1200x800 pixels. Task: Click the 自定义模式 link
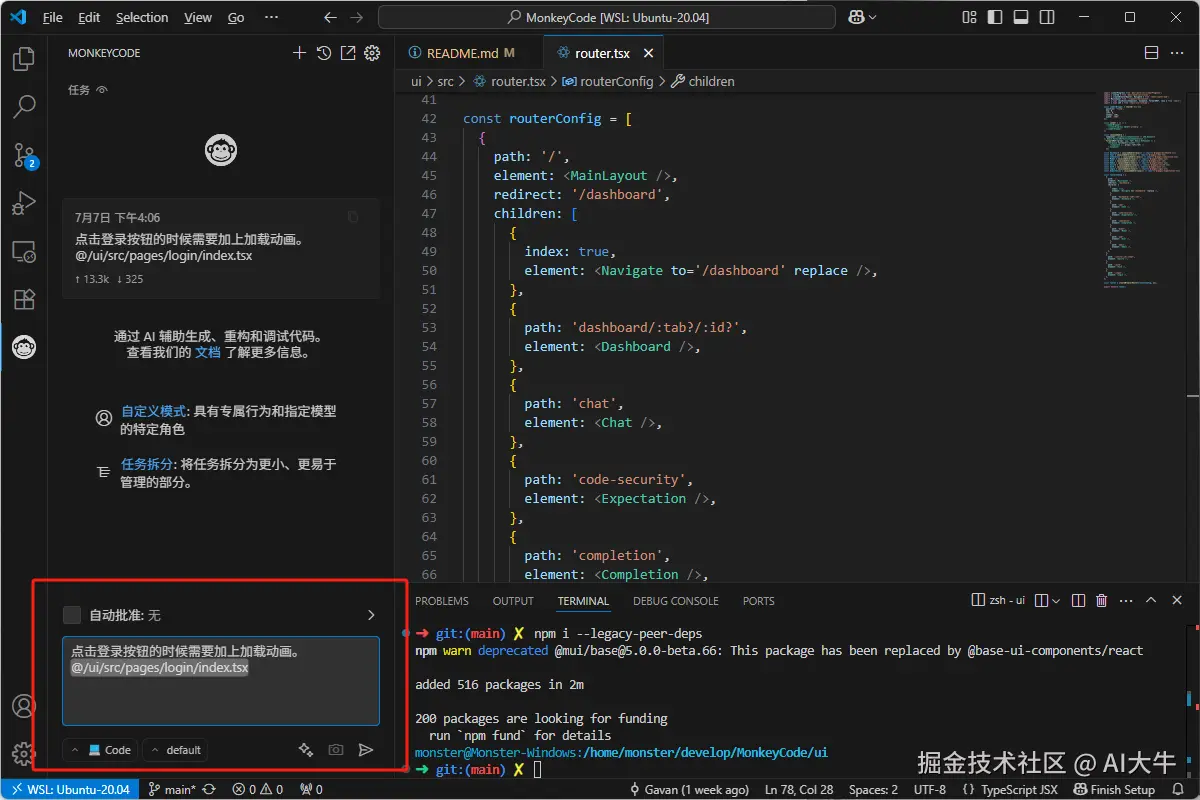tap(154, 411)
